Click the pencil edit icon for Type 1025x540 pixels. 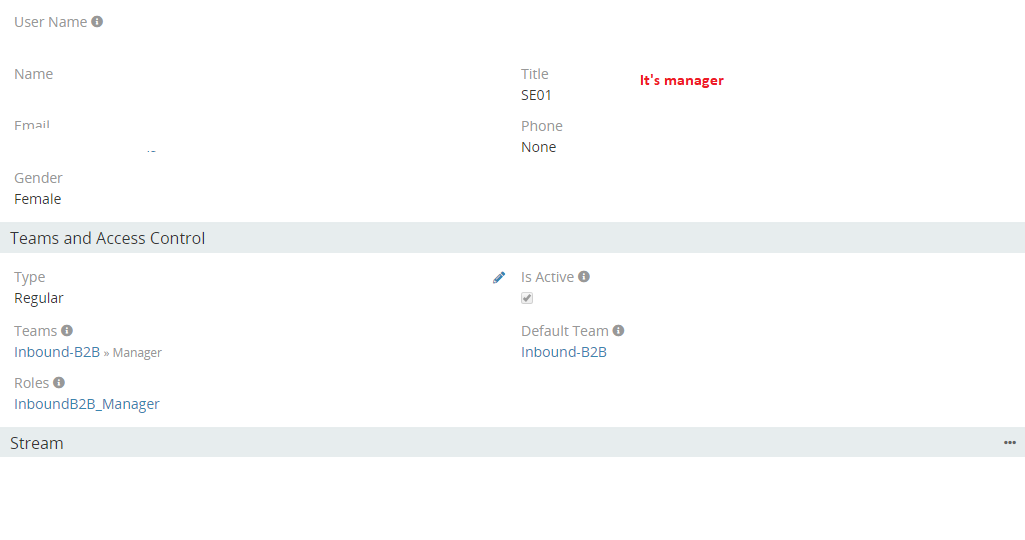[x=499, y=278]
